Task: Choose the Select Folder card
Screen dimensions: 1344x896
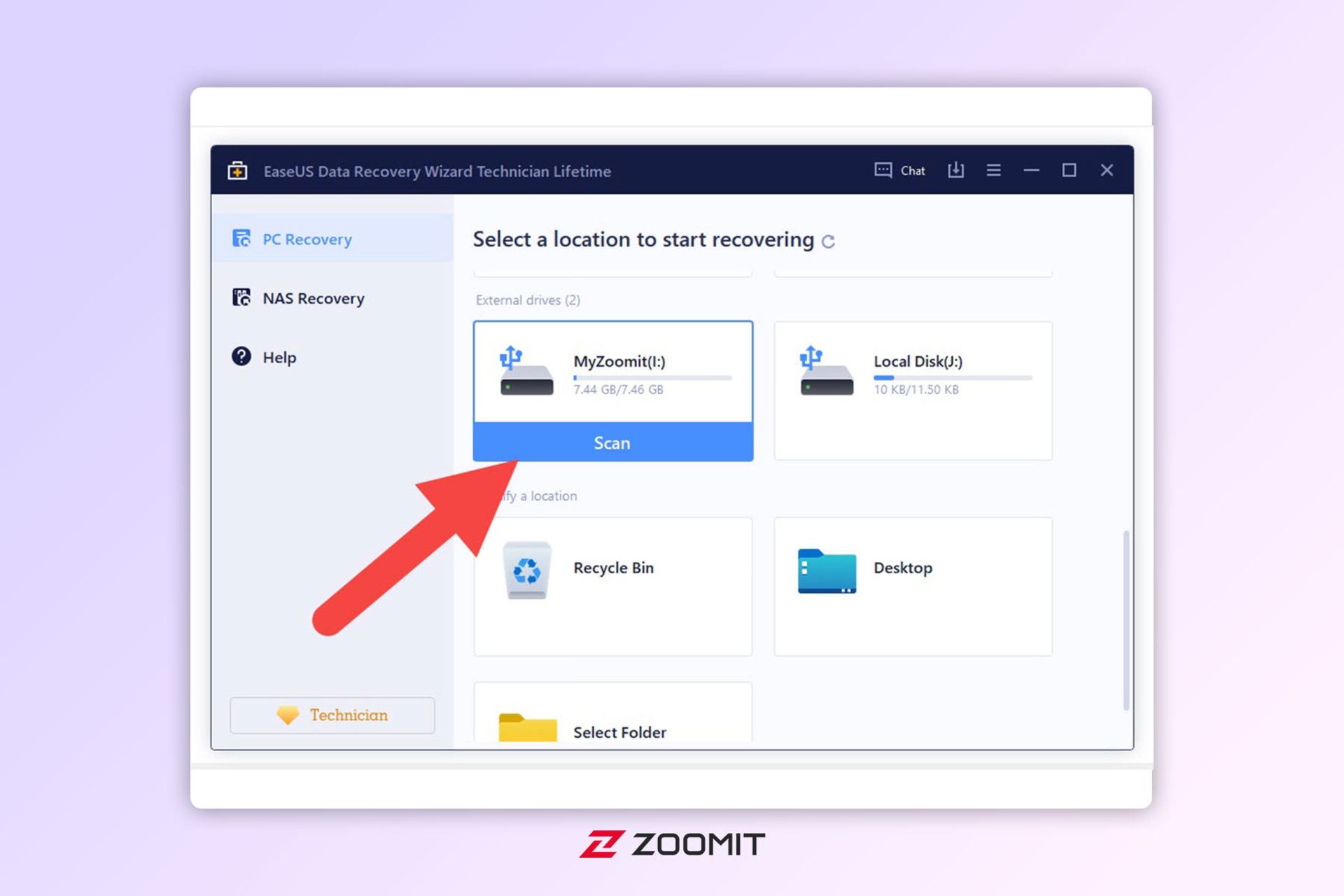Action: 613,713
